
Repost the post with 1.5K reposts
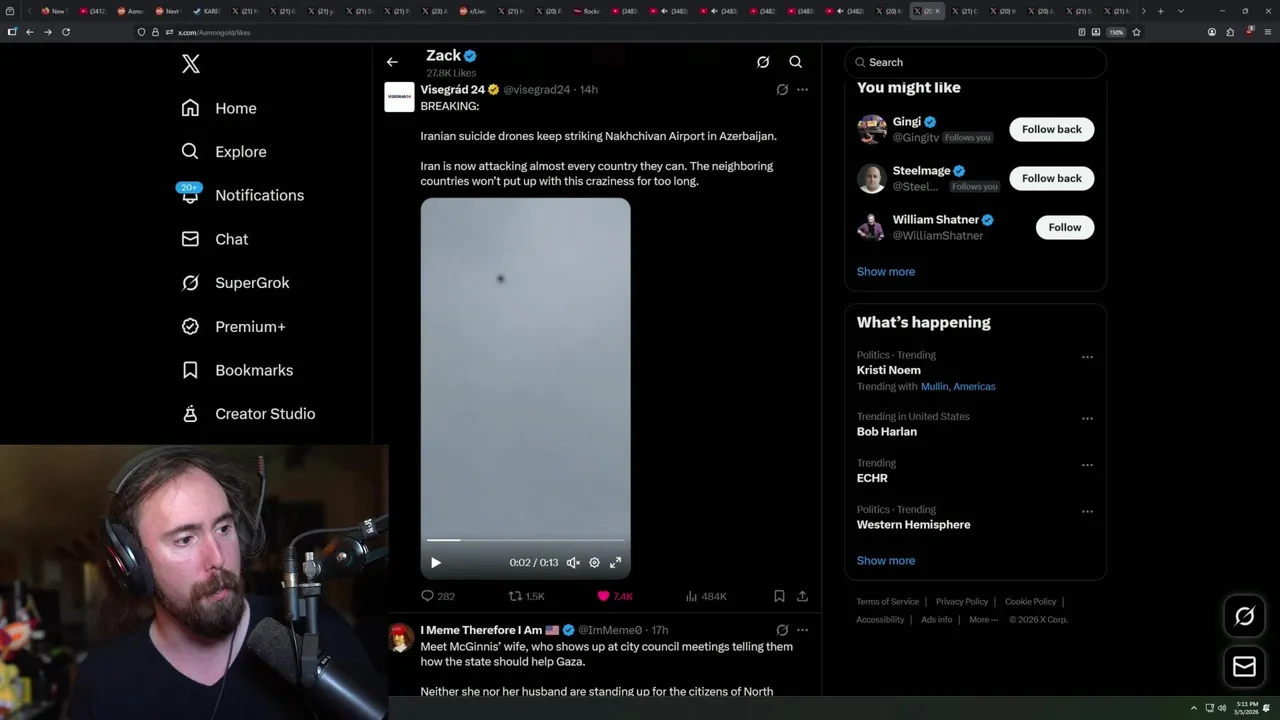527,596
